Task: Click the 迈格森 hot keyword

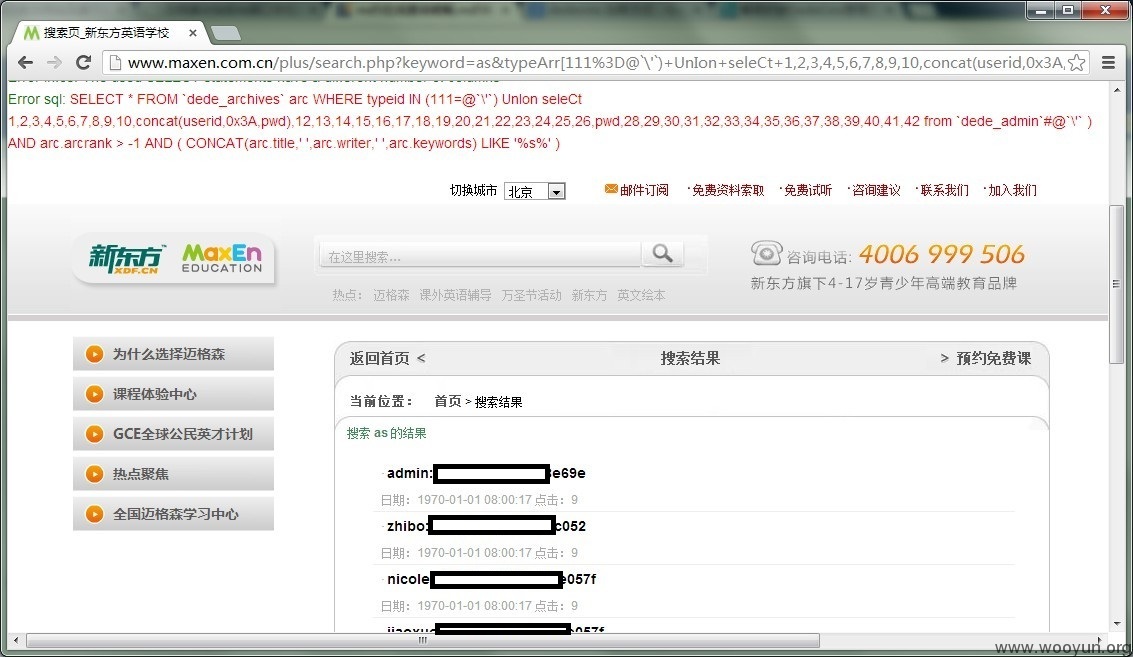Action: point(391,295)
